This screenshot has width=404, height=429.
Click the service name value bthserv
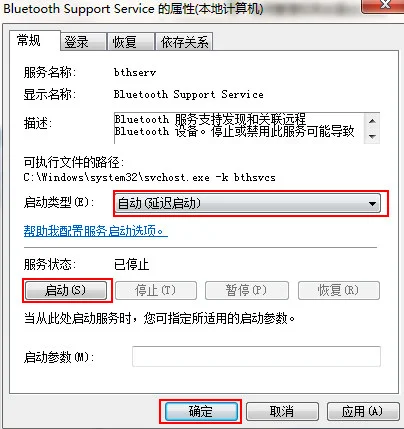tap(135, 72)
